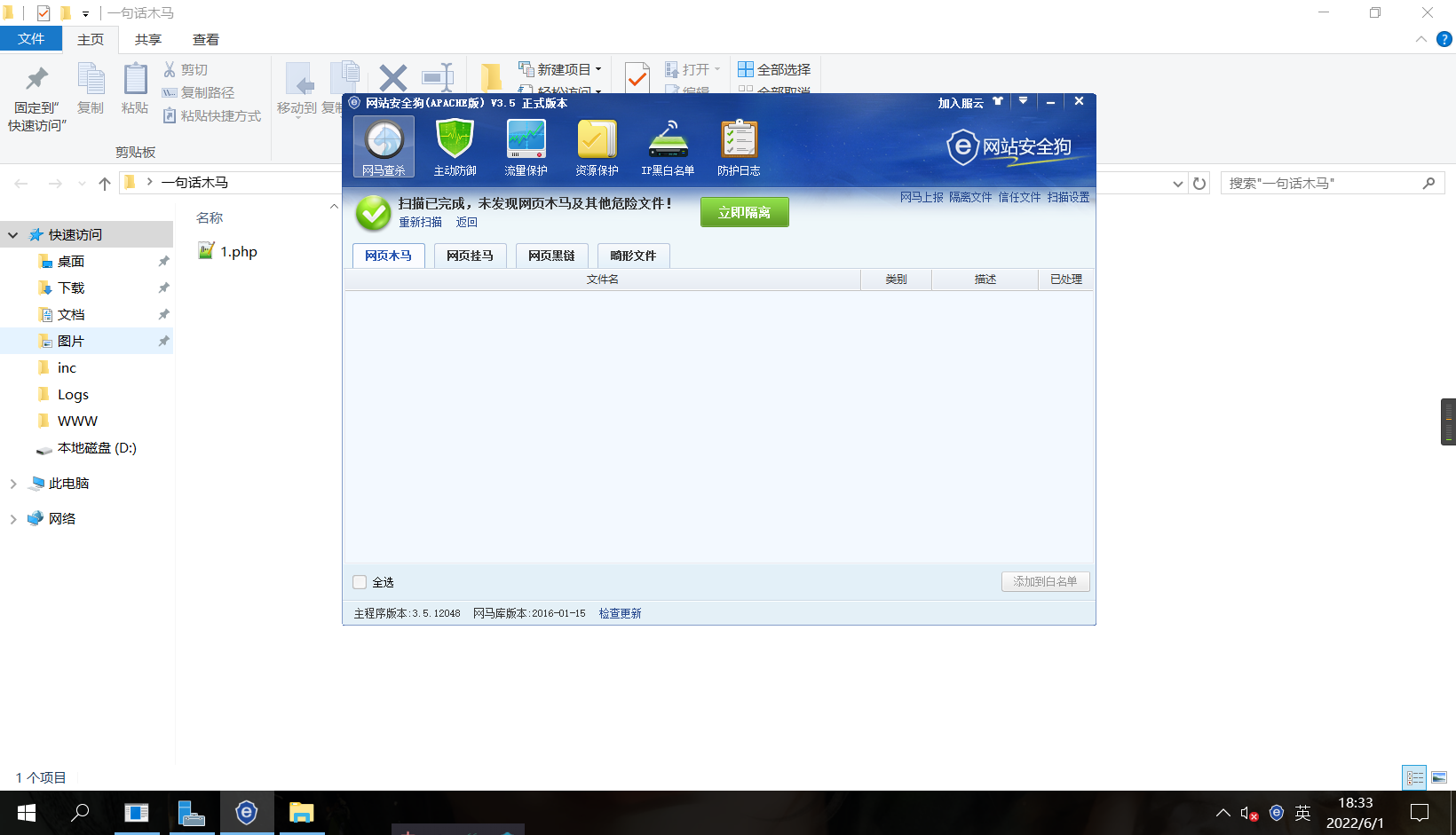1456x835 pixels.
Task: Select the 剪切 scissors icon in ribbon
Action: [x=169, y=68]
